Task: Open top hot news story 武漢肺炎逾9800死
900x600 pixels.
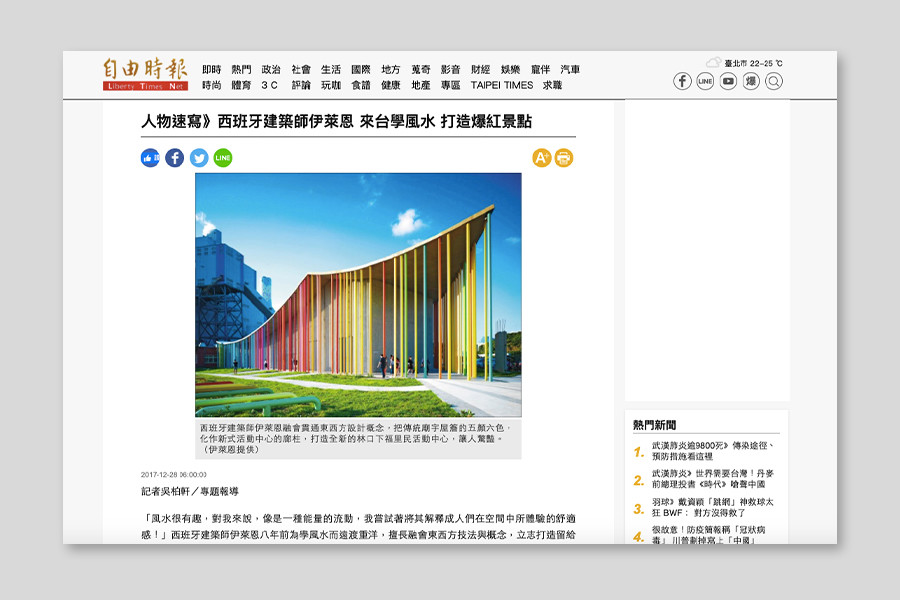Action: (712, 451)
